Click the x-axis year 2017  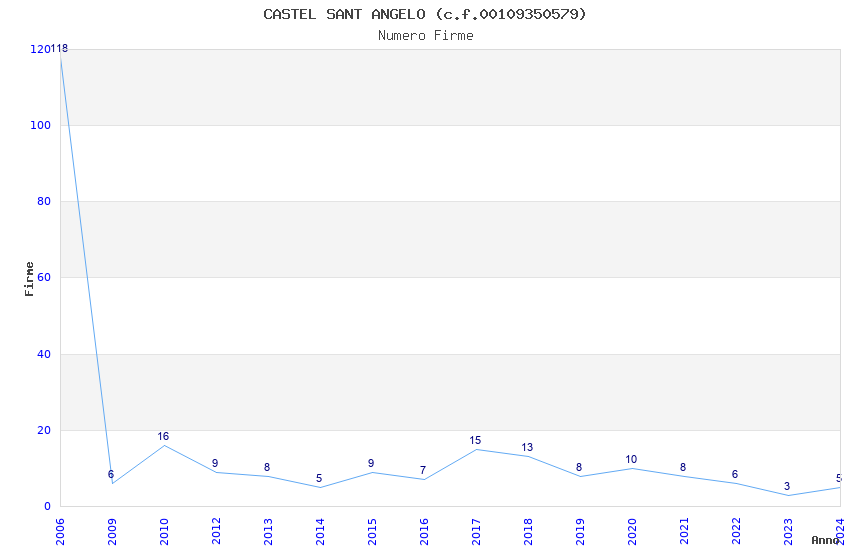(x=476, y=531)
